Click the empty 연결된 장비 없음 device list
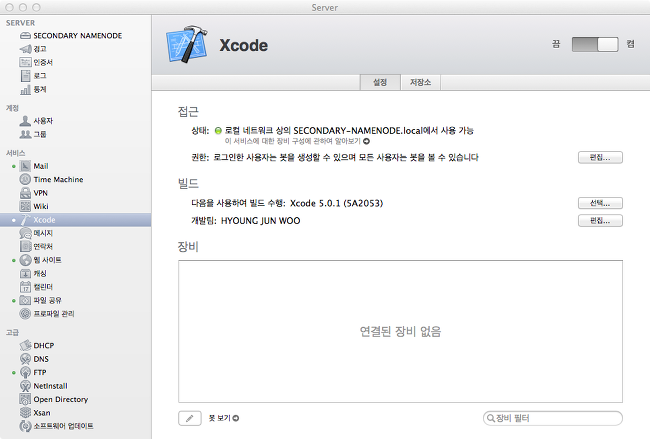650x439 pixels. point(400,331)
